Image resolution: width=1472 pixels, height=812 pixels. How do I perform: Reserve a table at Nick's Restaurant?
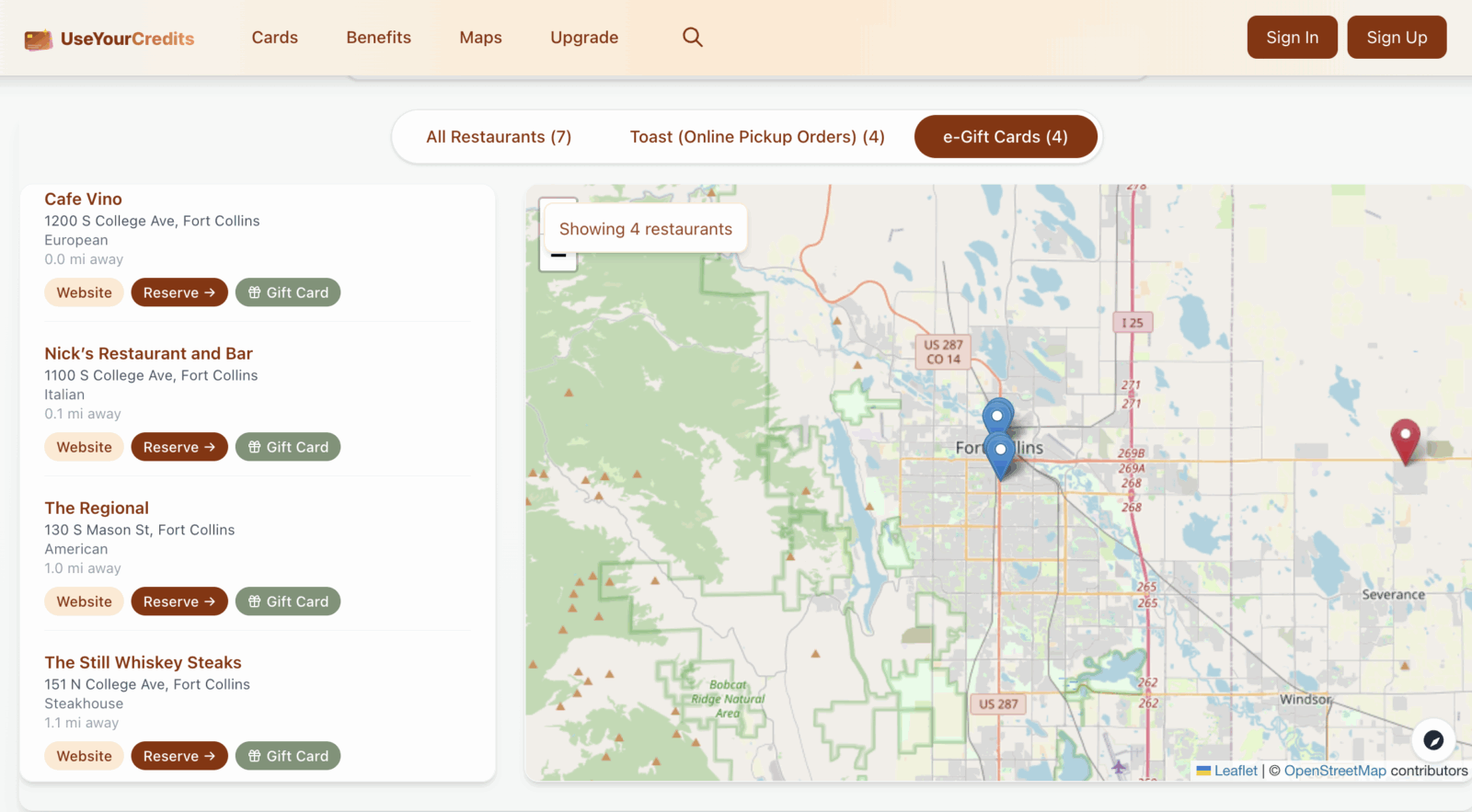pyautogui.click(x=178, y=447)
